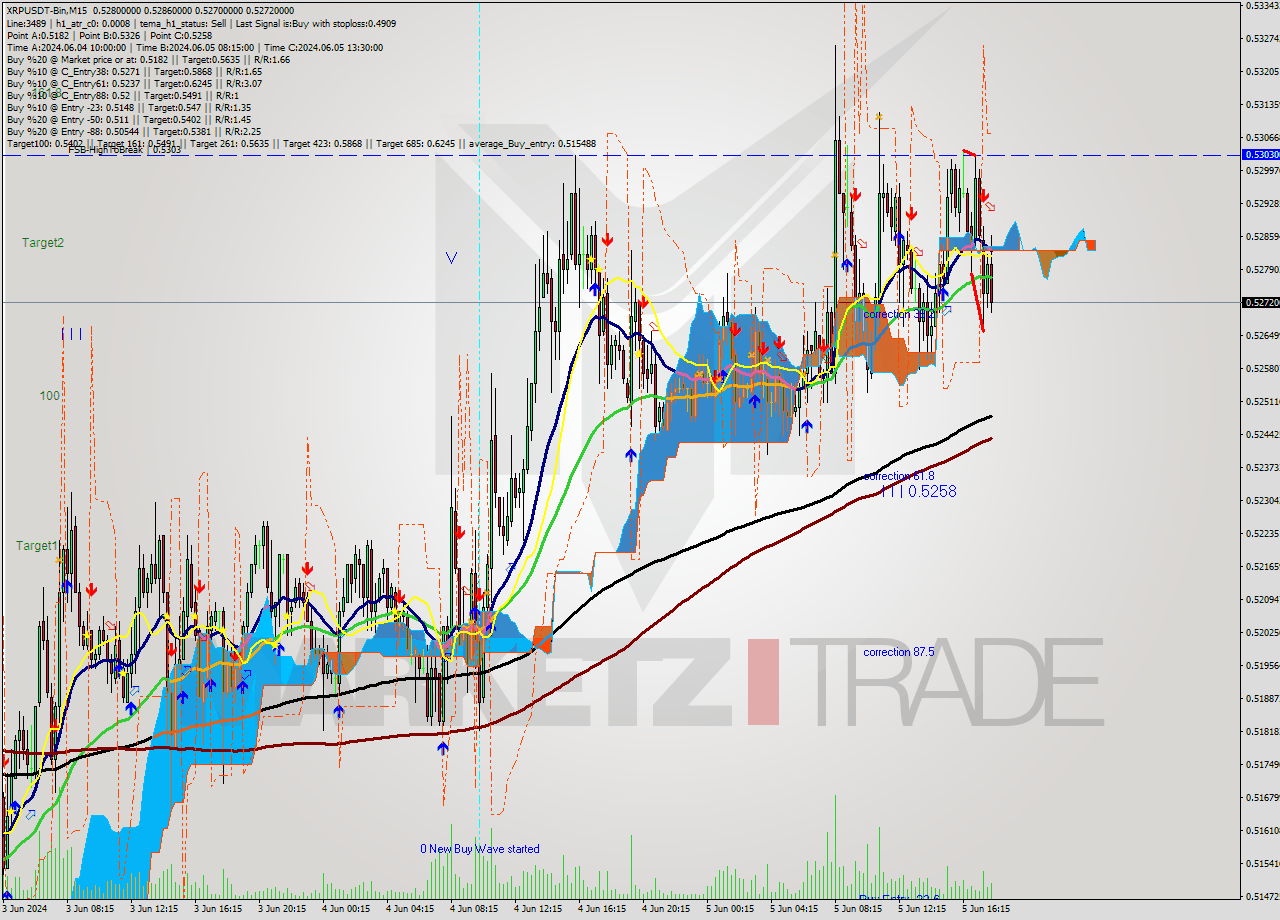Image resolution: width=1280 pixels, height=920 pixels.
Task: Click the 'Target 685: 0.6245' text
Action: point(414,144)
